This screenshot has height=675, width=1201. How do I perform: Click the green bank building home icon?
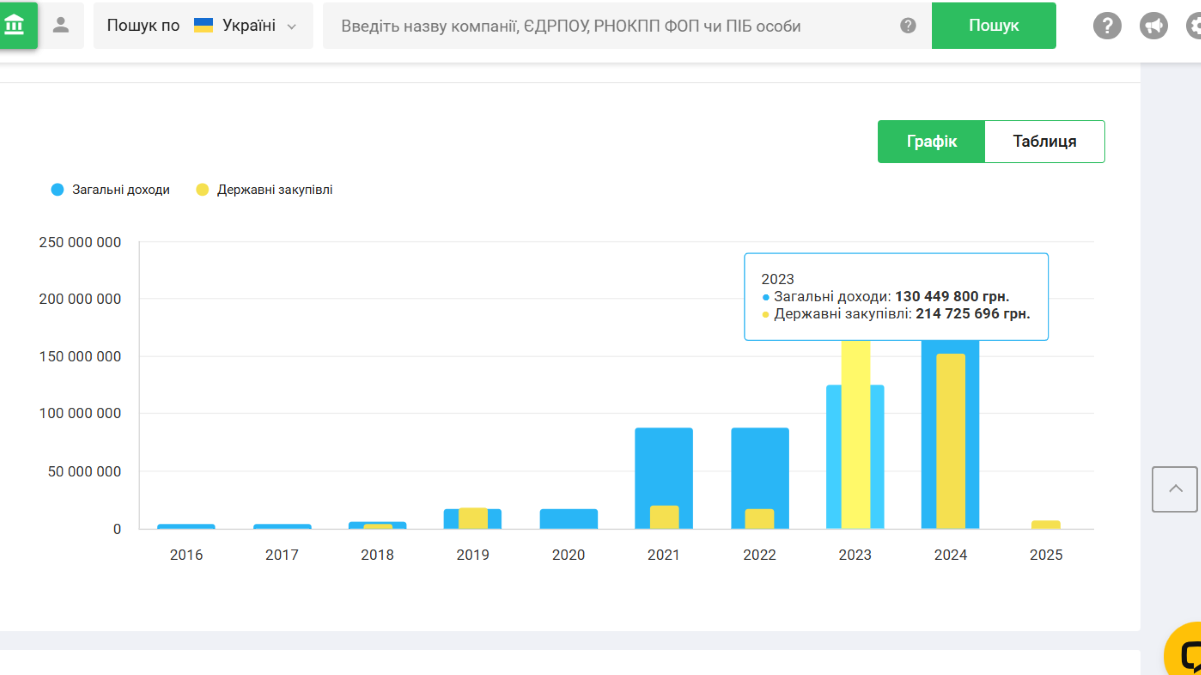point(16,24)
